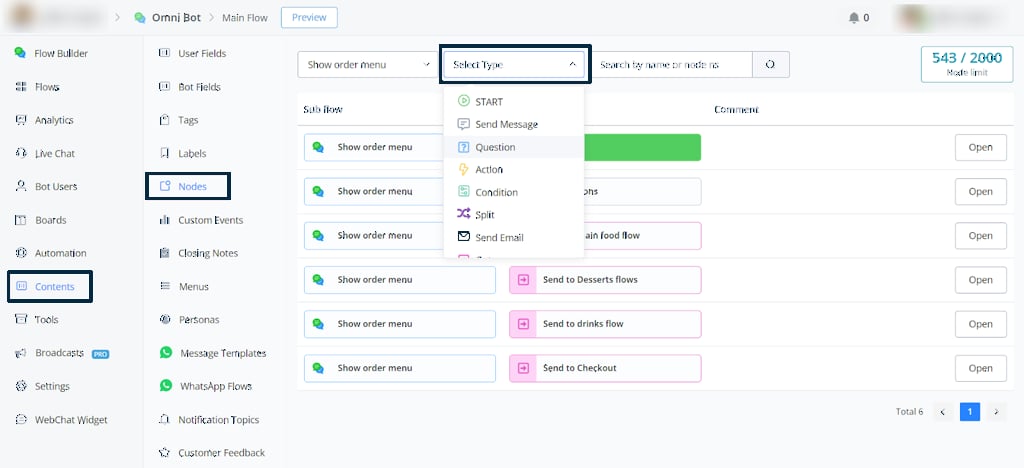Go to previous page arrow
This screenshot has height=468, width=1024.
(943, 412)
